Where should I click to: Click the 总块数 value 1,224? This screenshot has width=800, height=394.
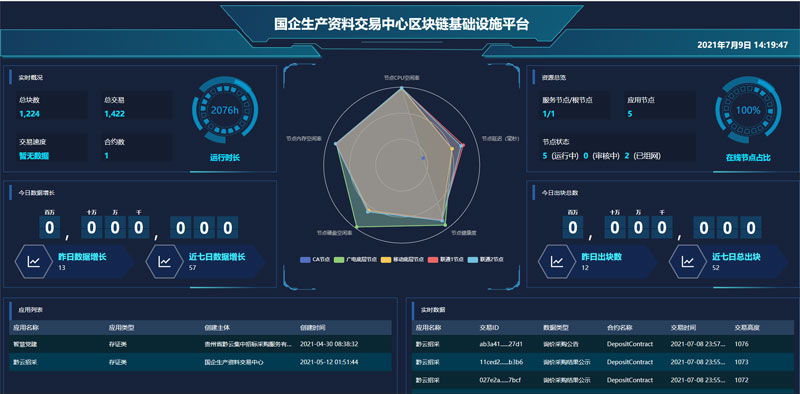(29, 114)
